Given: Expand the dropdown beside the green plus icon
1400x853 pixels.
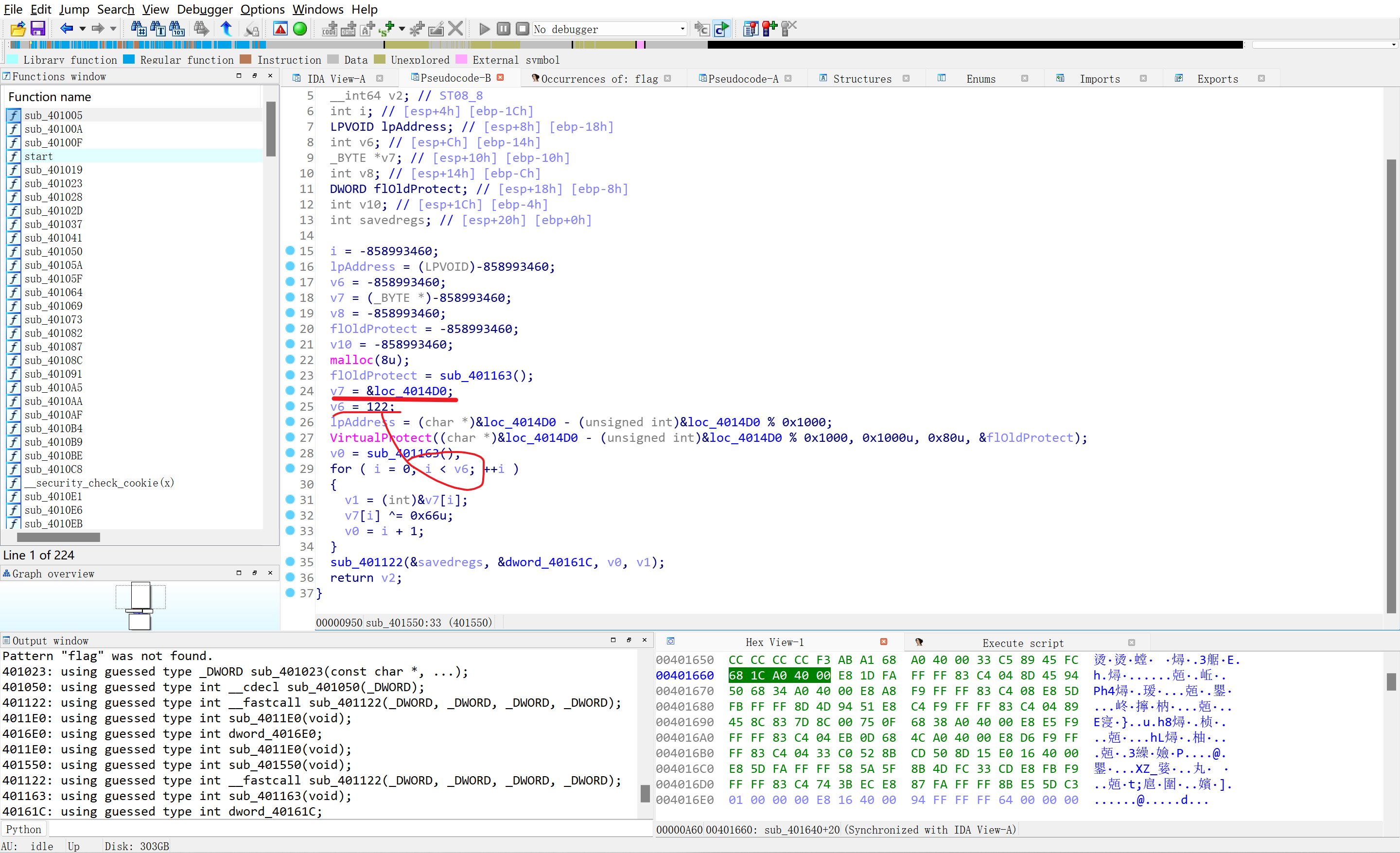Looking at the screenshot, I should (x=402, y=28).
